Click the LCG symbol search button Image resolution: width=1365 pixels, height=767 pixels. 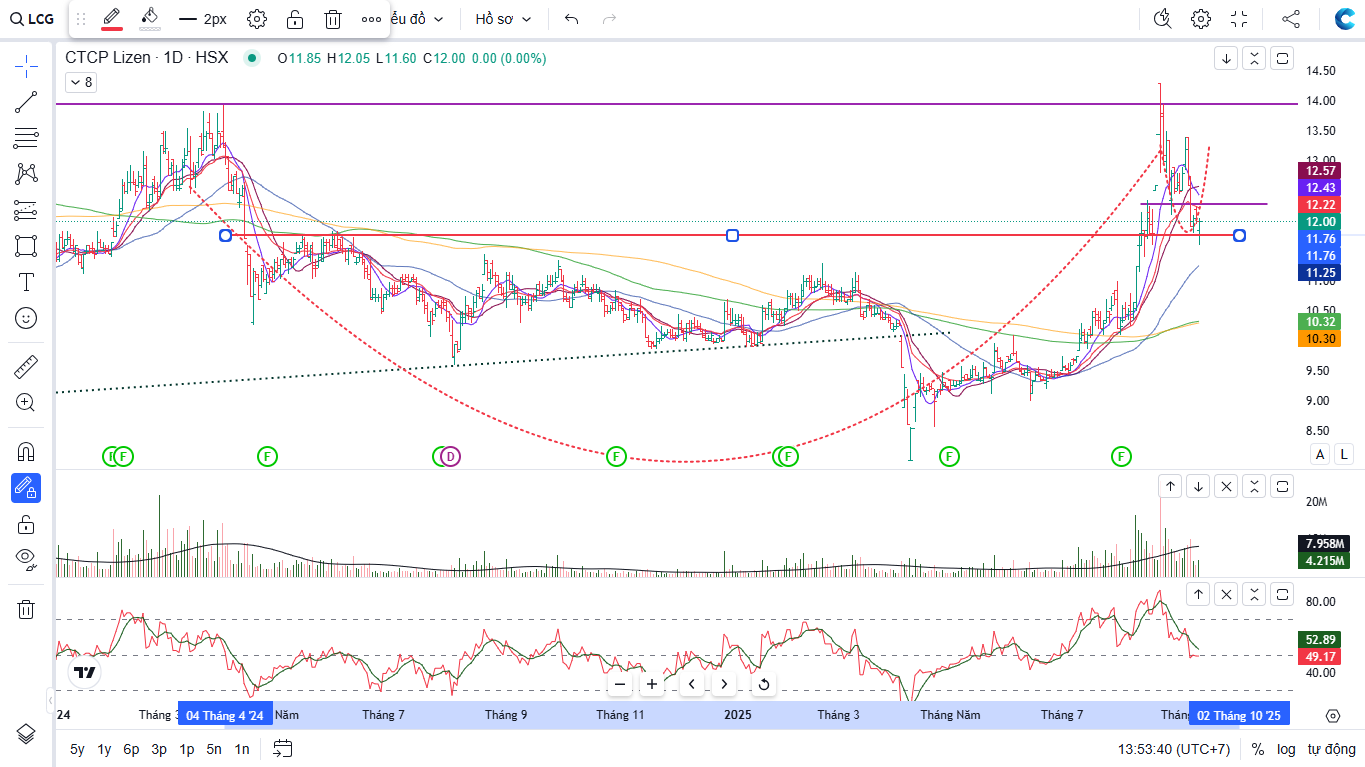[x=33, y=19]
